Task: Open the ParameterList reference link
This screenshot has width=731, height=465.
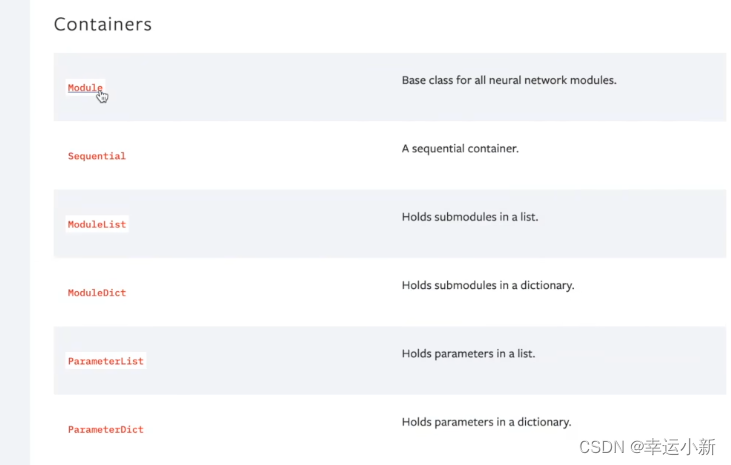Action: click(105, 361)
